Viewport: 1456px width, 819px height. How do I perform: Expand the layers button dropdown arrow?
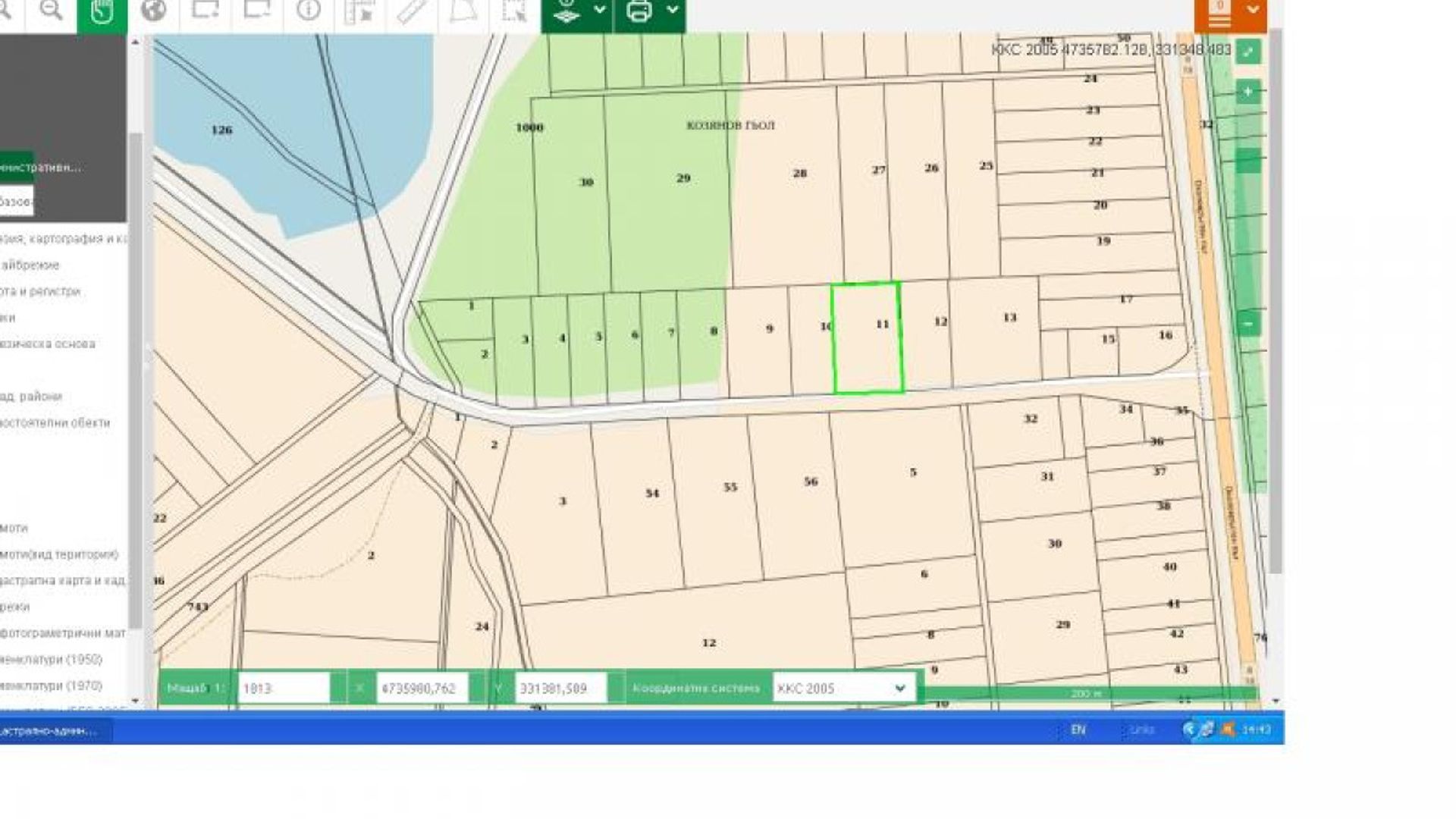[x=600, y=11]
